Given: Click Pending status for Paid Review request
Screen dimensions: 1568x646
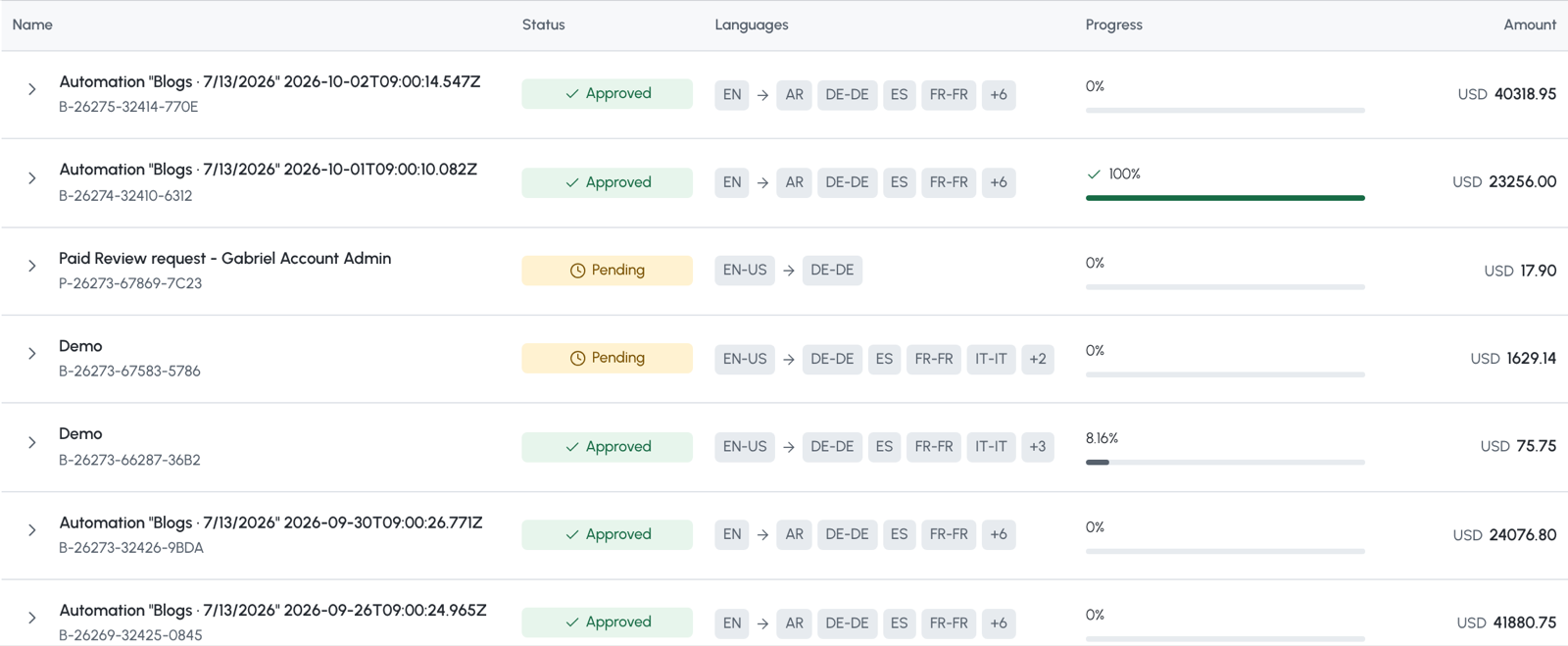Looking at the screenshot, I should (x=607, y=270).
